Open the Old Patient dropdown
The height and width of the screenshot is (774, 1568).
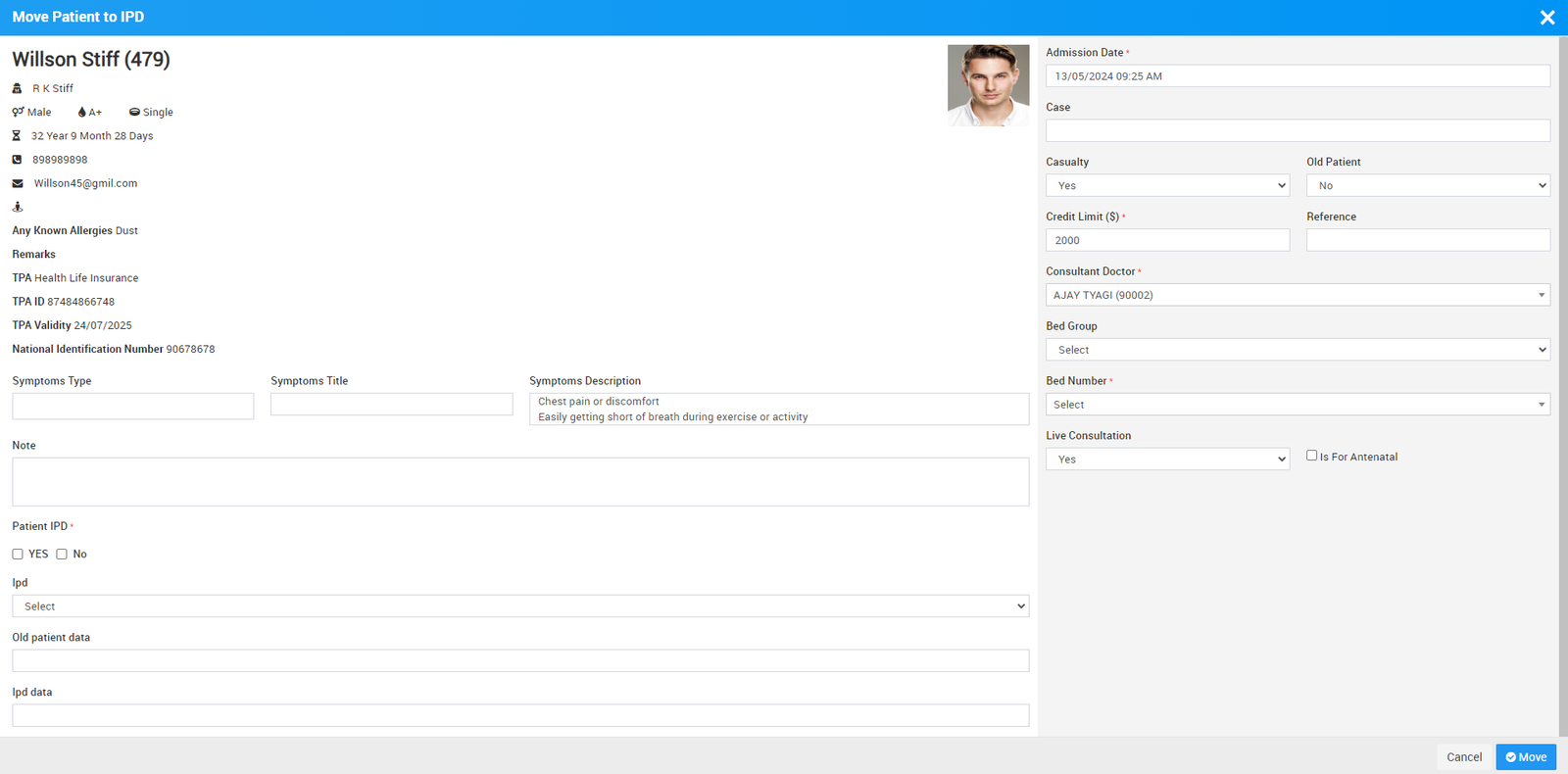pos(1428,185)
